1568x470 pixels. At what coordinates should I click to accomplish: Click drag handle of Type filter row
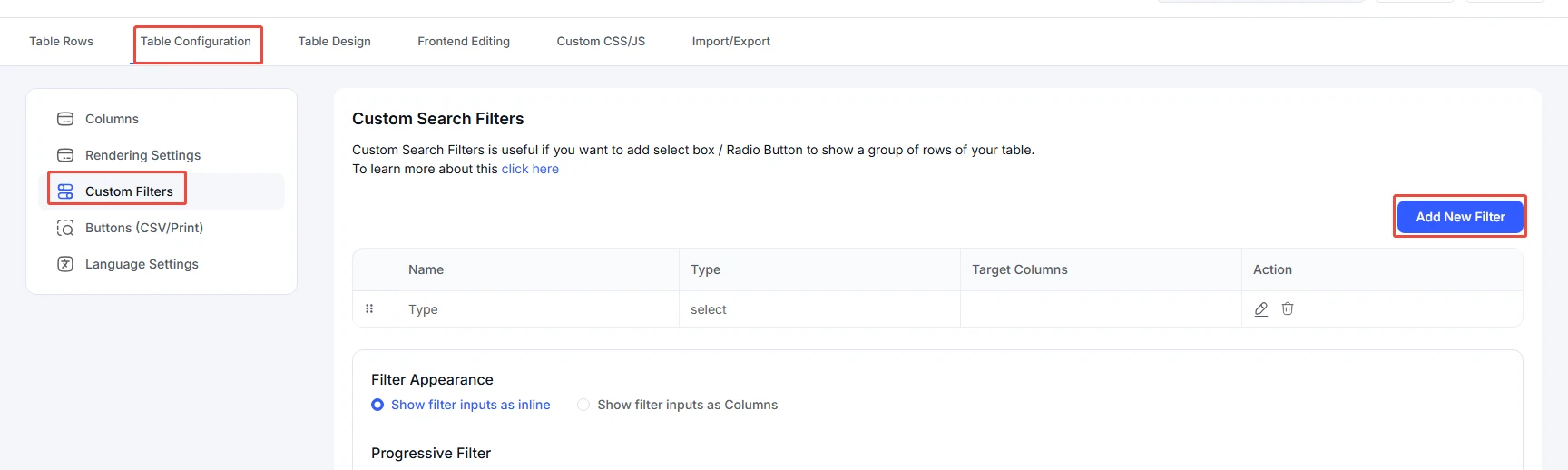(369, 308)
